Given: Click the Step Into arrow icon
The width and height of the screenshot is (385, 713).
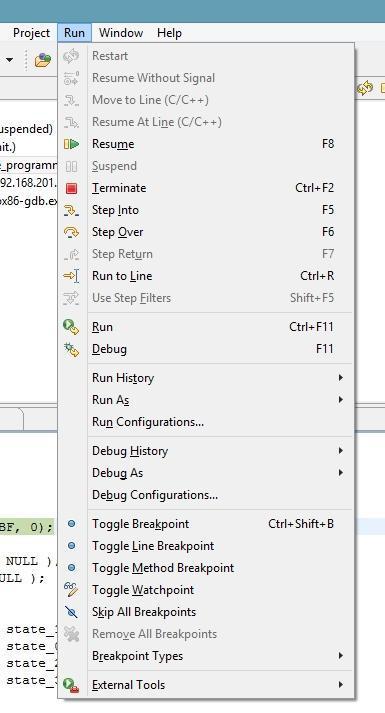Looking at the screenshot, I should (x=71, y=210).
